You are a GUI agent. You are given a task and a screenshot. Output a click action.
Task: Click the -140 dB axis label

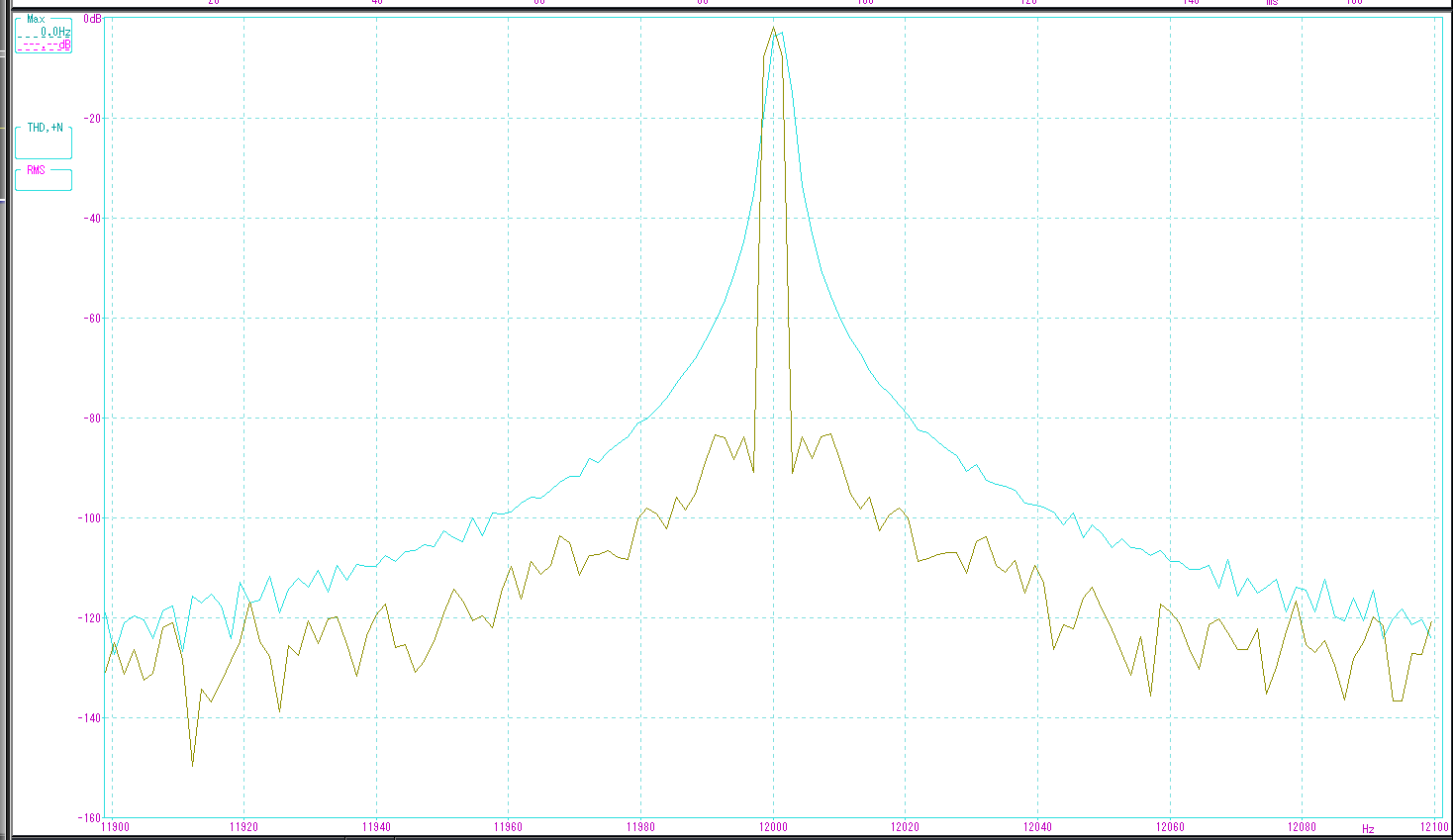90,718
